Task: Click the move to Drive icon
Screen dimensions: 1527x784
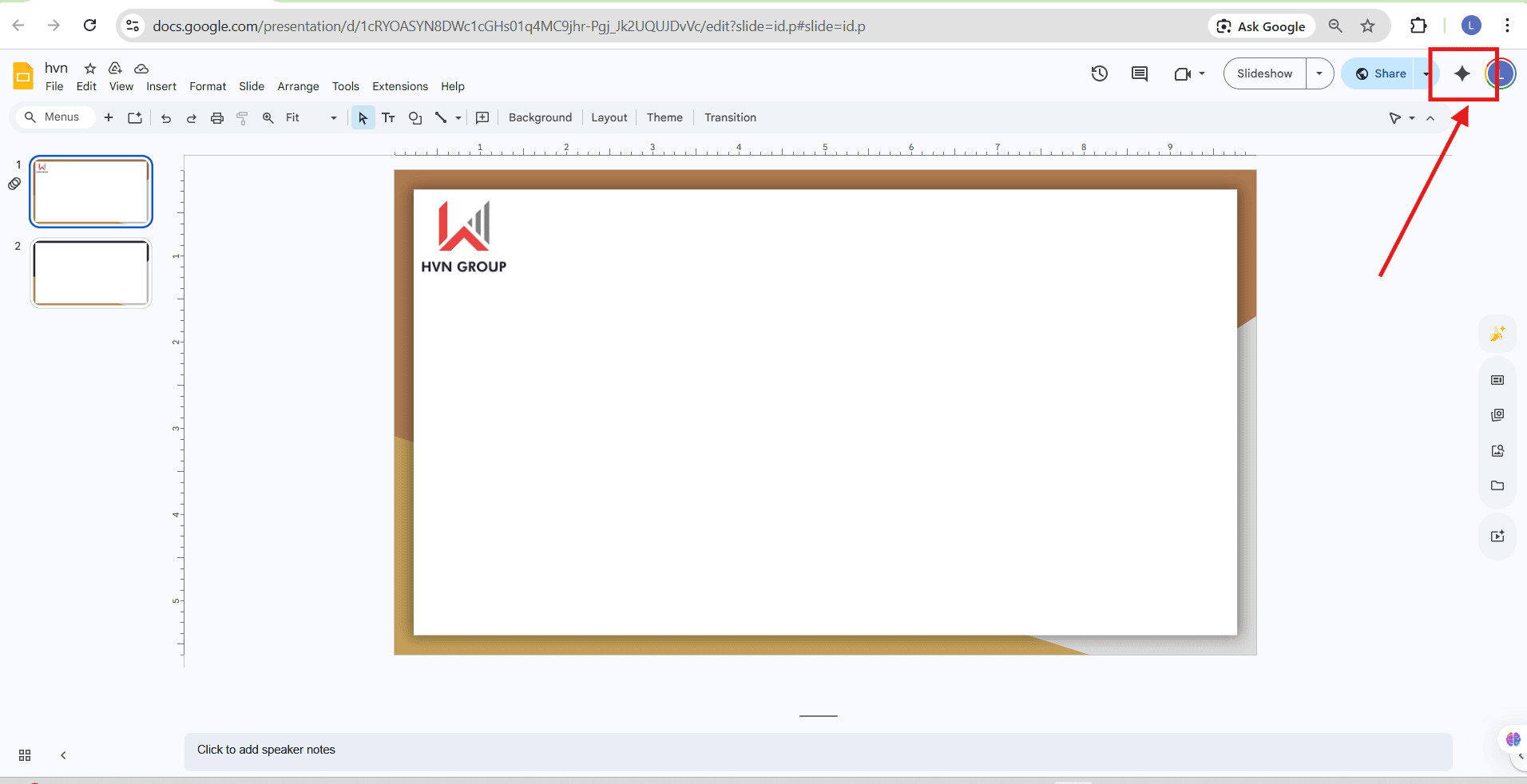Action: point(116,68)
